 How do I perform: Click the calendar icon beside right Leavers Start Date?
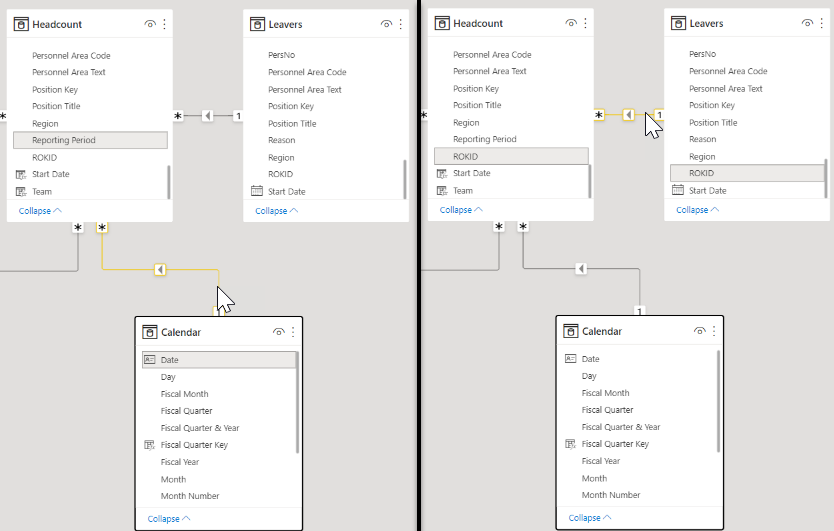click(x=678, y=189)
